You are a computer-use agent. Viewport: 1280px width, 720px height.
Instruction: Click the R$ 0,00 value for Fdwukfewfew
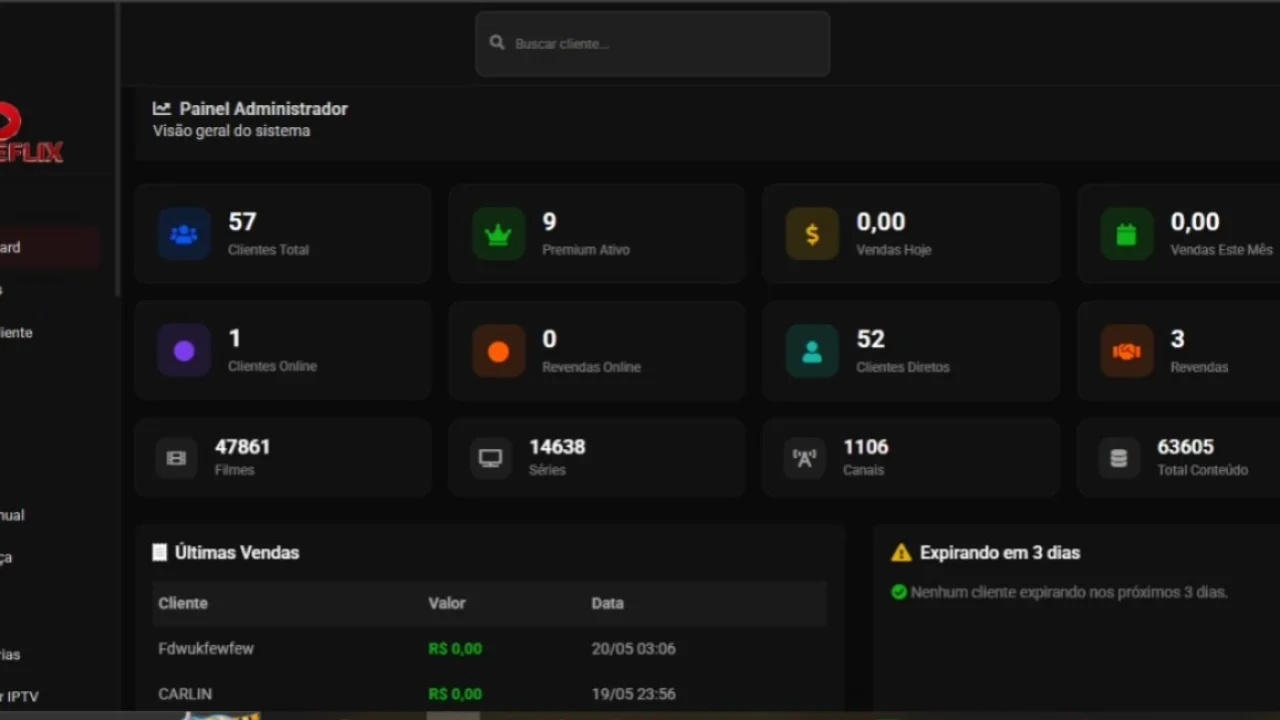click(x=455, y=648)
